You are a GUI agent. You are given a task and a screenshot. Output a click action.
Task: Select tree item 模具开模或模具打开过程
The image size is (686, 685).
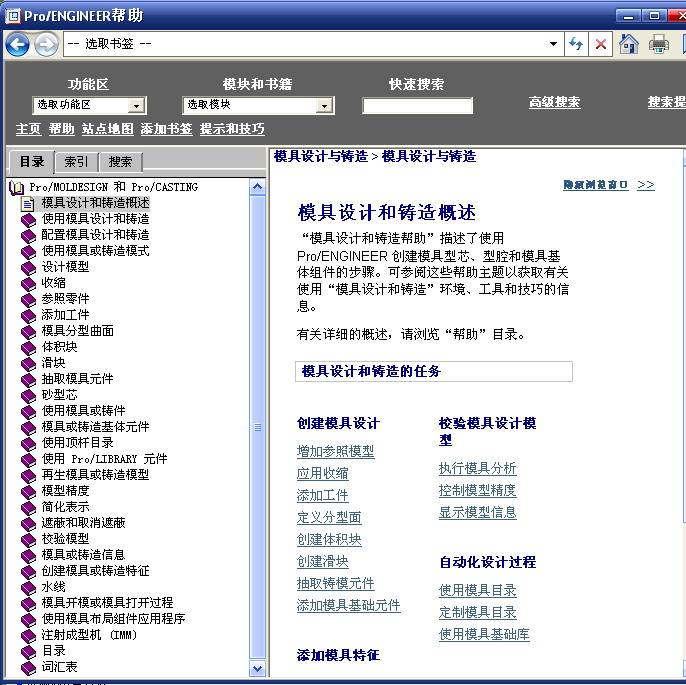[107, 603]
